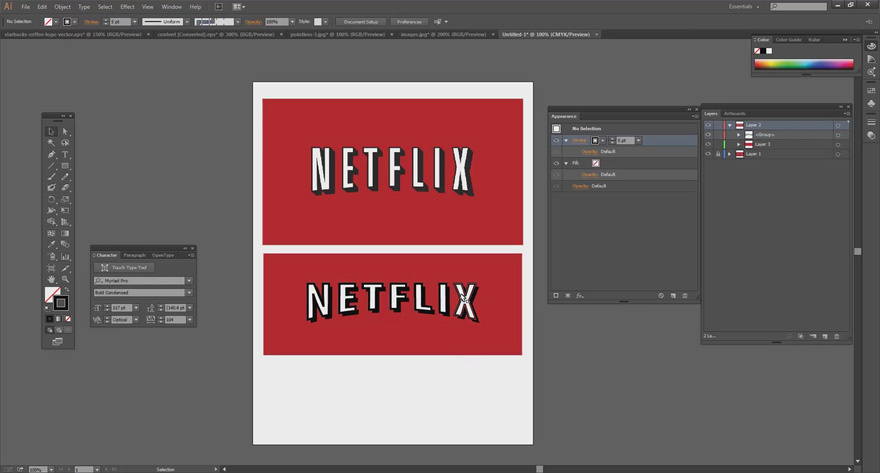Select the Free Transform tool
Viewport: 880px width, 473px height.
pyautogui.click(x=65, y=210)
